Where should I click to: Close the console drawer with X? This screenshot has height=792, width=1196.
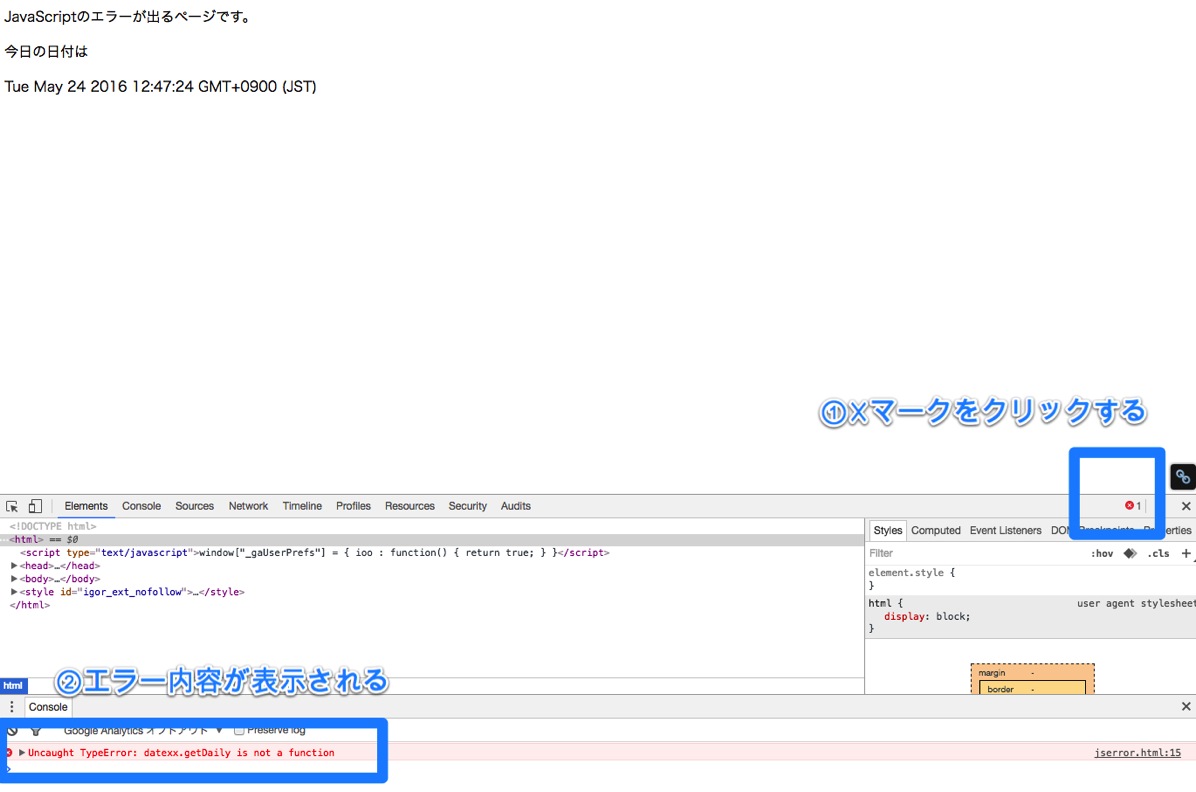[1185, 707]
